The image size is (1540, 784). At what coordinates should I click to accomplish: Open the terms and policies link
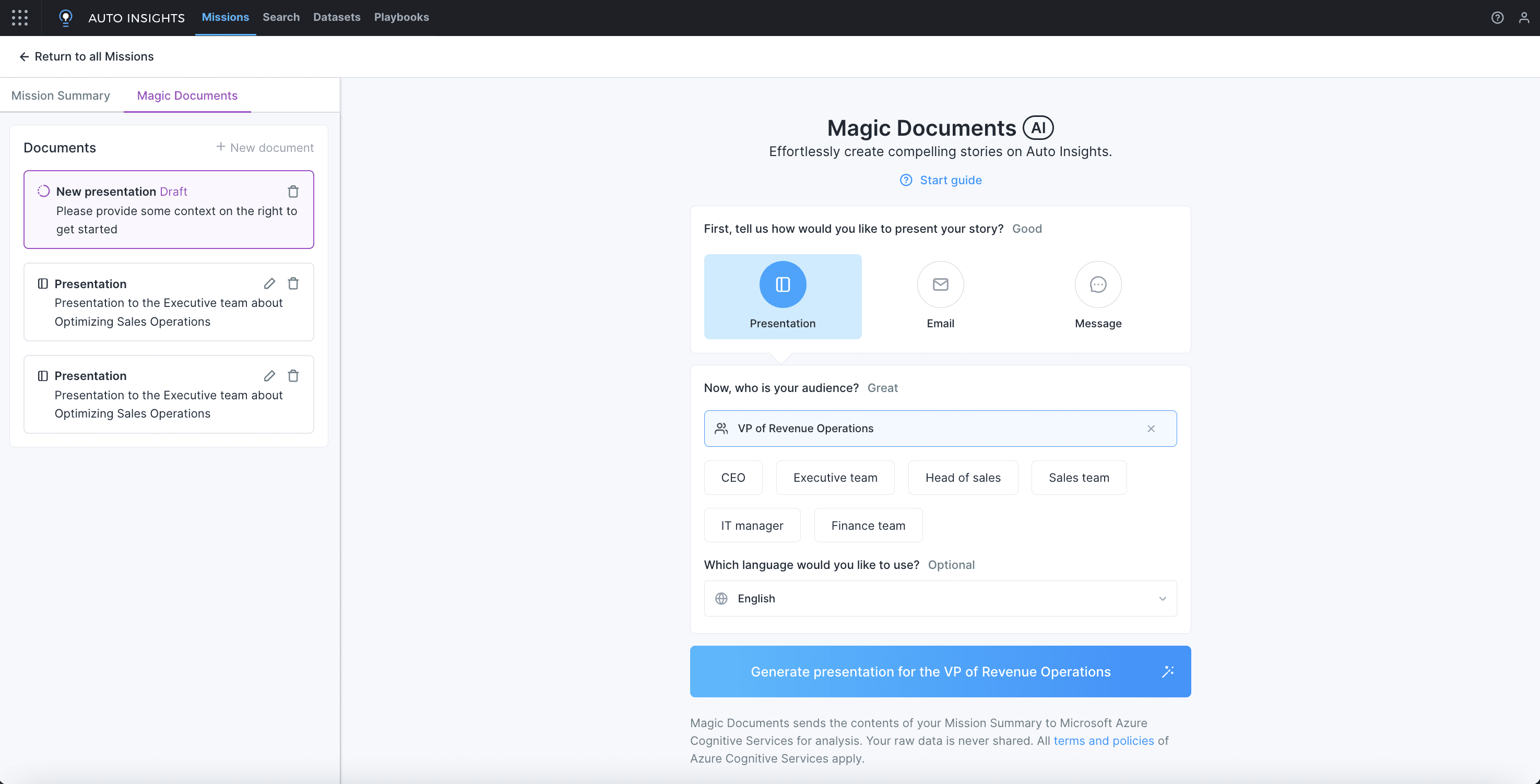(x=1103, y=740)
